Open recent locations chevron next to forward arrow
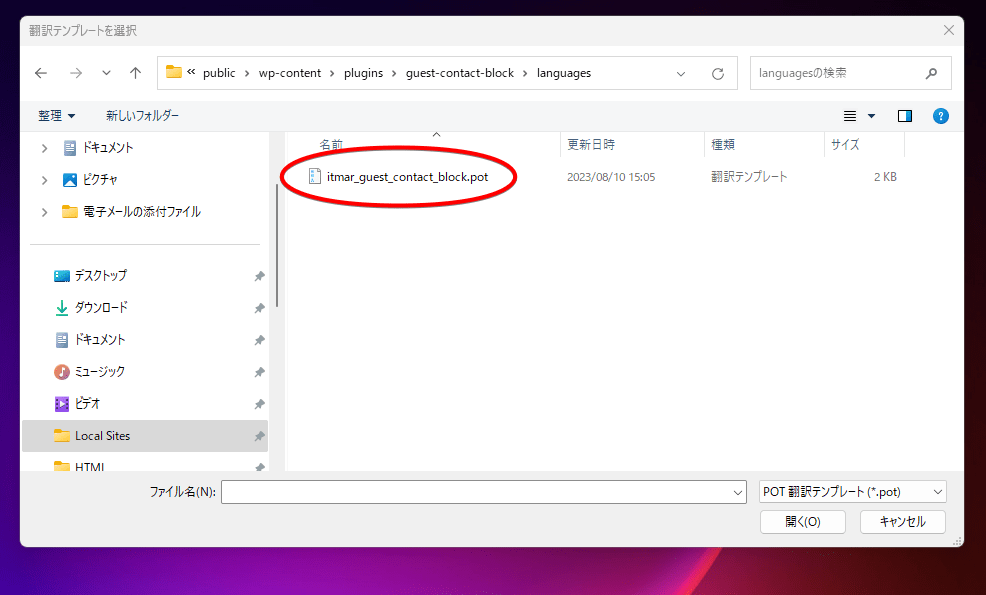This screenshot has height=595, width=986. tap(106, 74)
